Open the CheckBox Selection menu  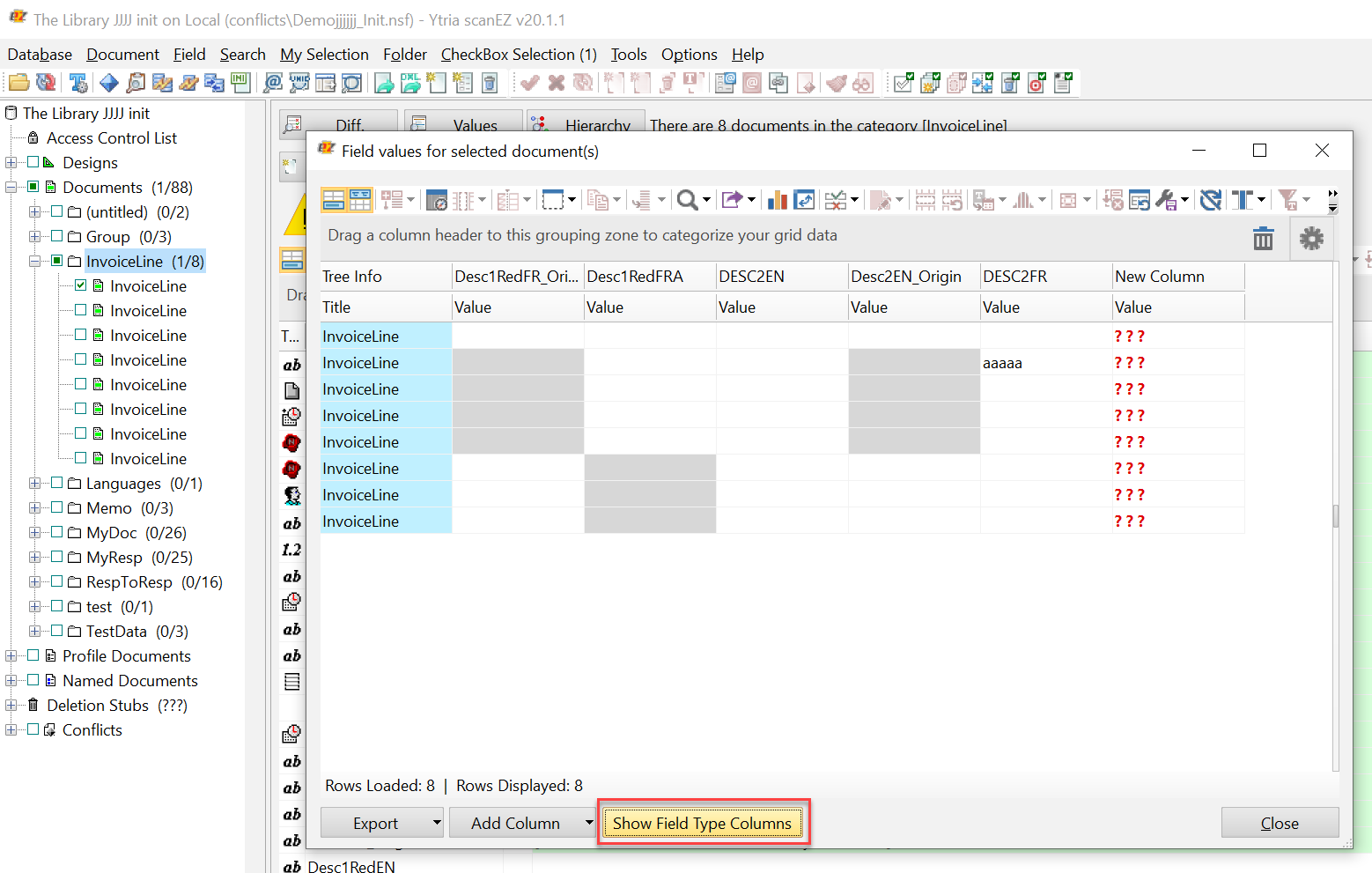(518, 55)
